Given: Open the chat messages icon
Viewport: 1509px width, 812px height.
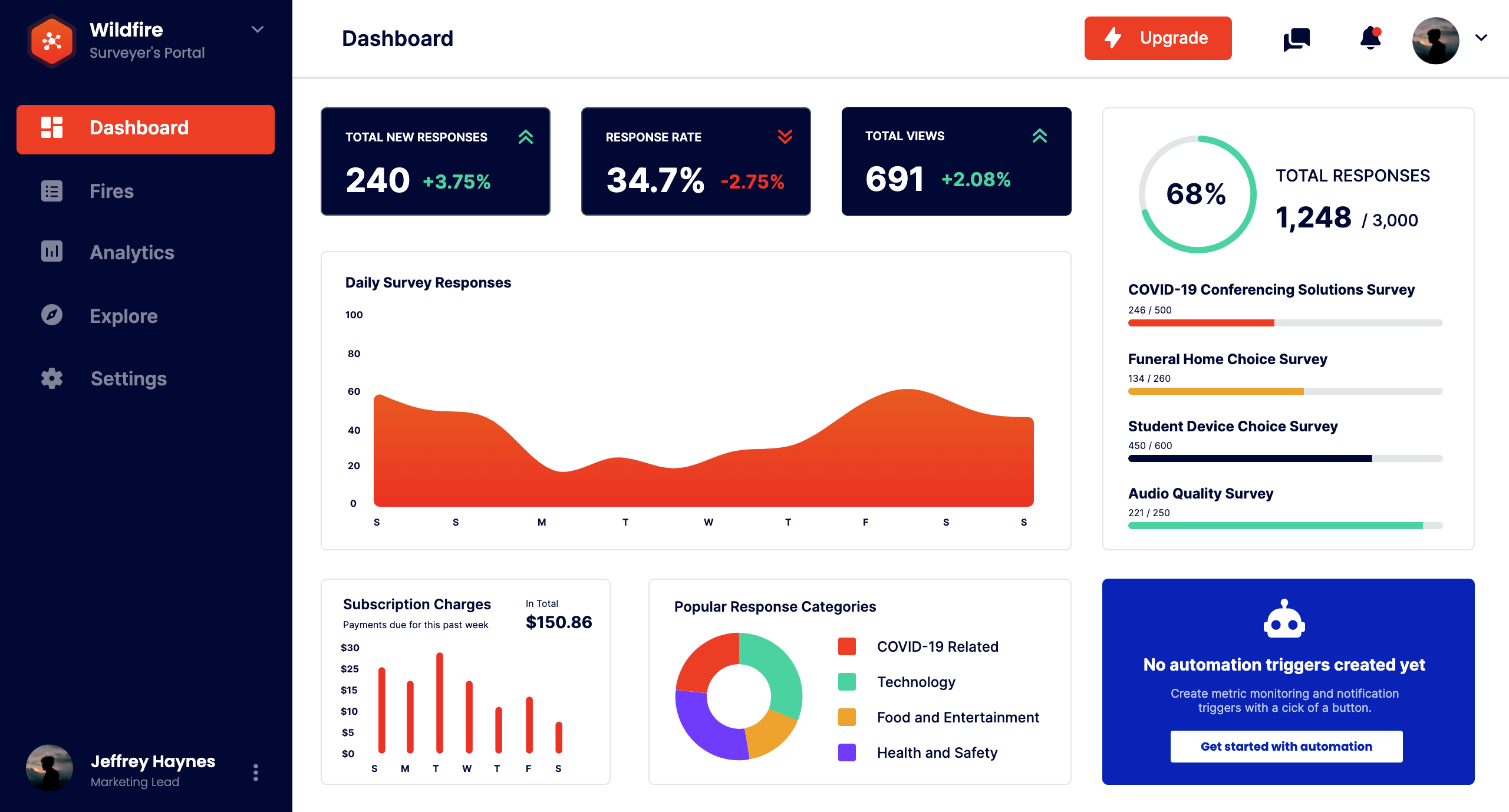Looking at the screenshot, I should [1296, 39].
